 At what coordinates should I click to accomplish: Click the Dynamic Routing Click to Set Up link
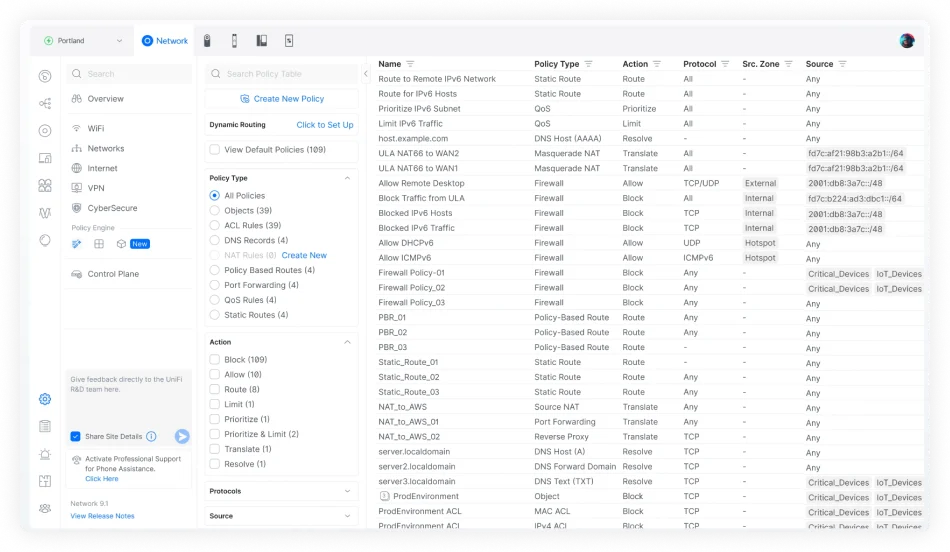325,125
